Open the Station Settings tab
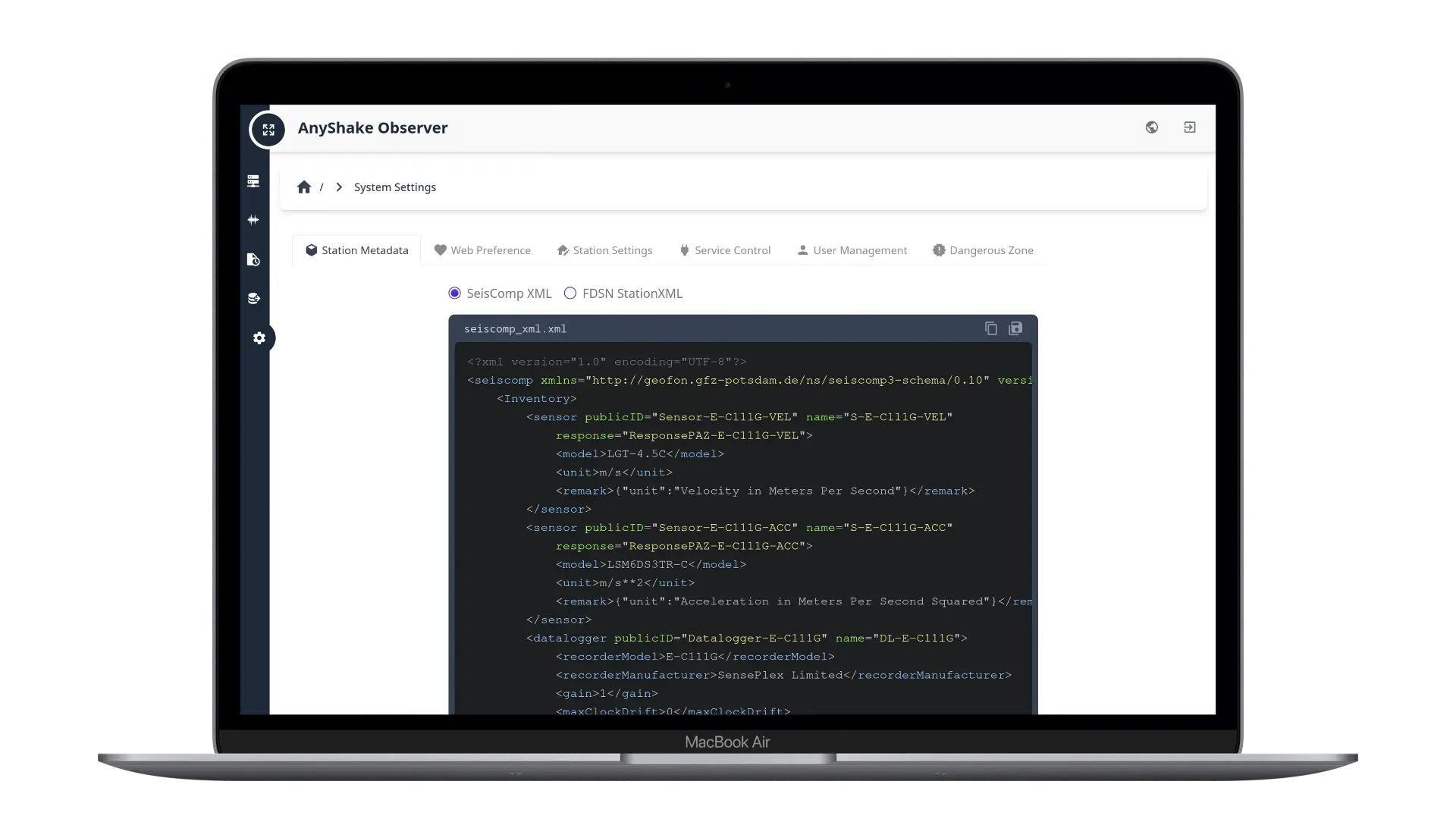Image resolution: width=1456 pixels, height=819 pixels. 604,250
